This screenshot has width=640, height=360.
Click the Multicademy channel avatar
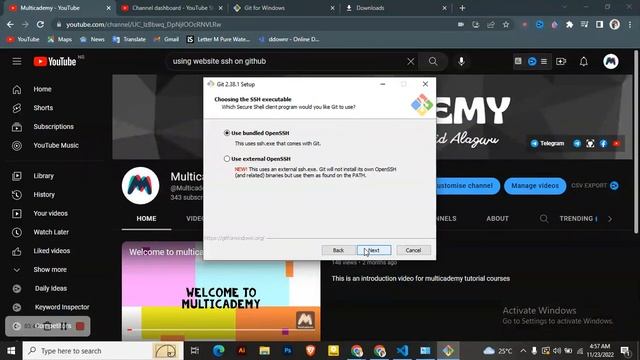point(140,186)
